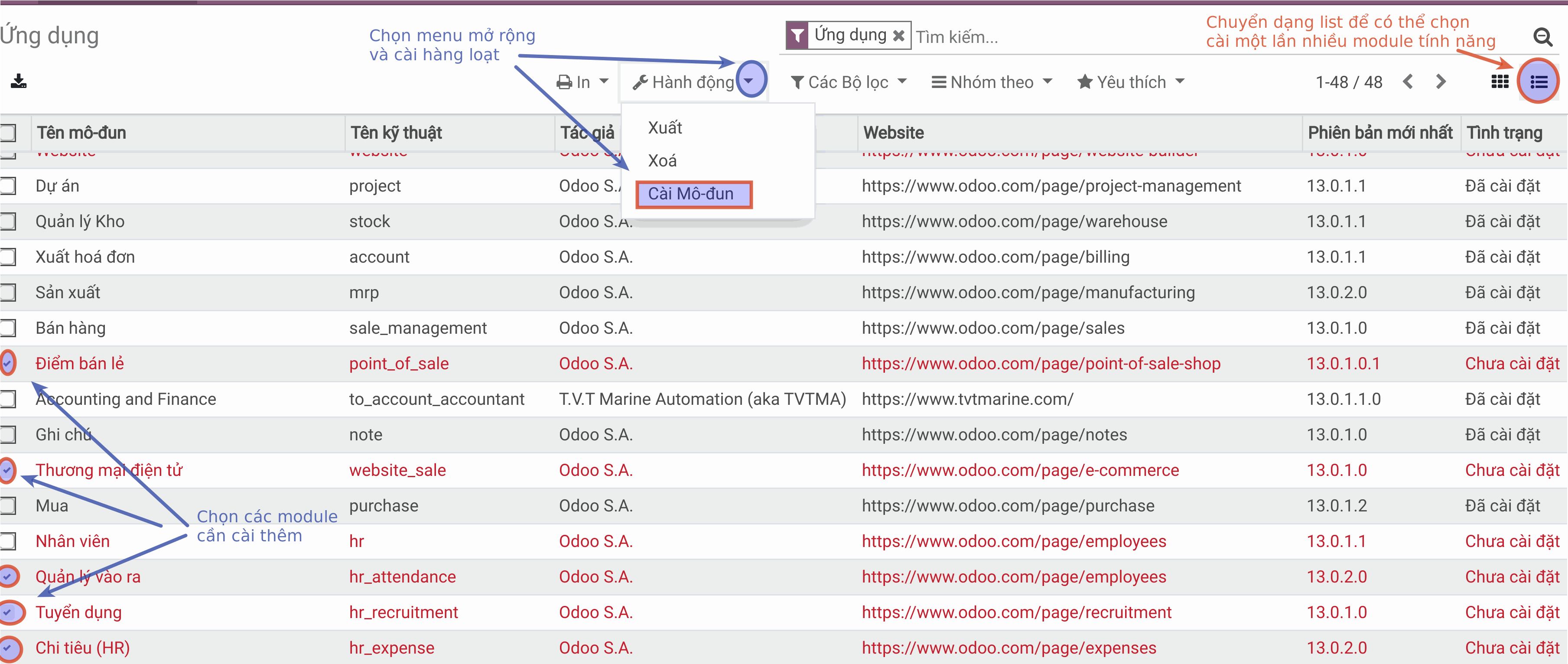Remove the Ứng dụng filter tag
Viewport: 1568px width, 664px height.
tap(898, 36)
